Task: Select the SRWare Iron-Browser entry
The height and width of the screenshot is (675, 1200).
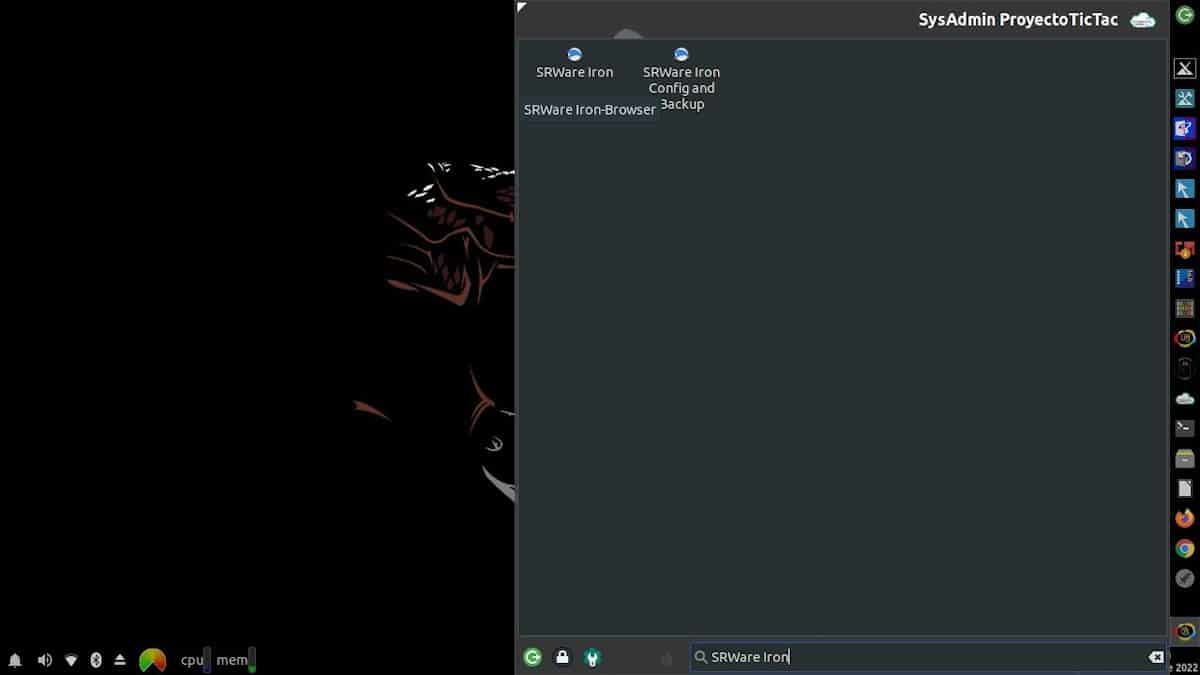Action: pyautogui.click(x=589, y=109)
